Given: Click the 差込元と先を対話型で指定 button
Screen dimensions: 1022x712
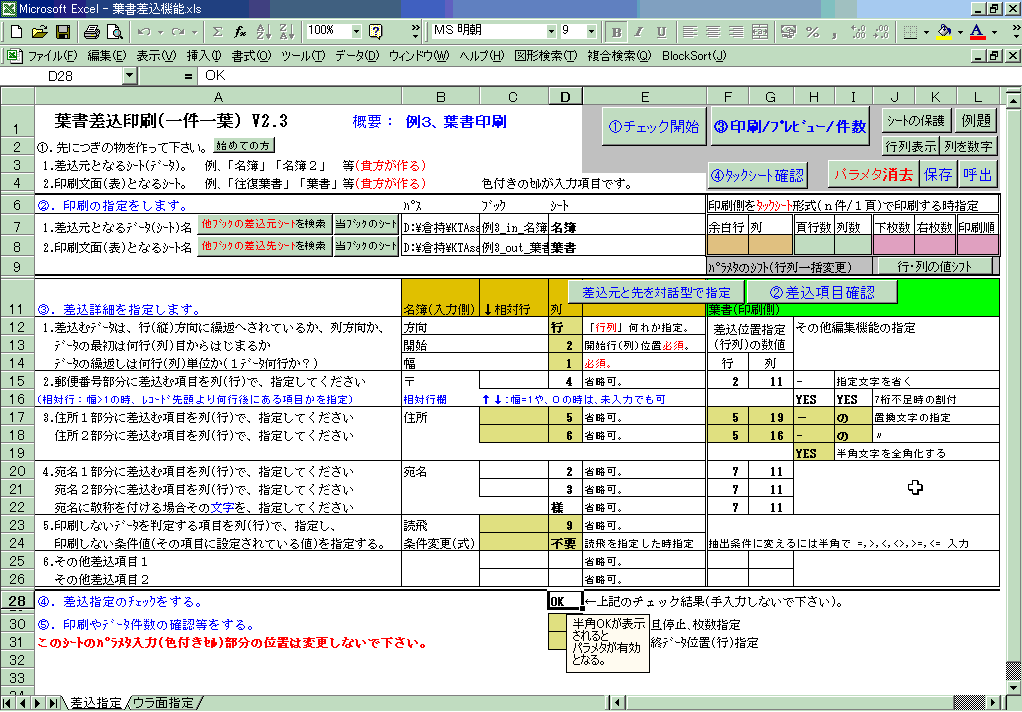Looking at the screenshot, I should (x=656, y=293).
